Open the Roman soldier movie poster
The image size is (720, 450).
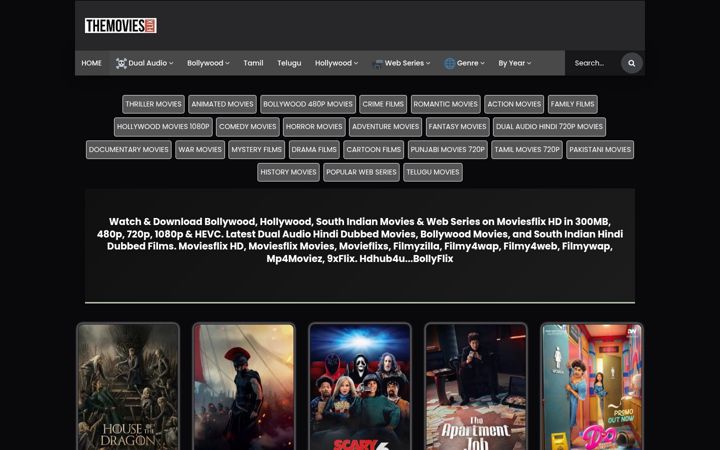pyautogui.click(x=244, y=387)
